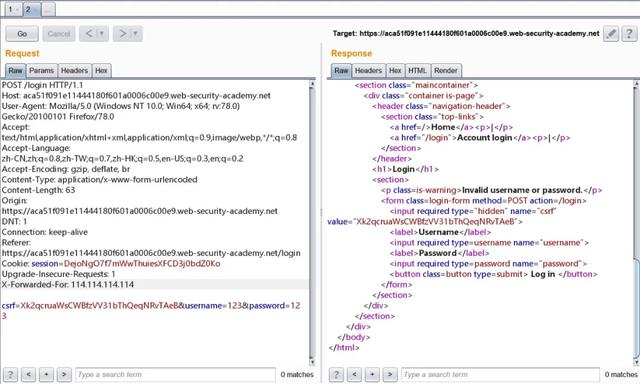Viewport: 640px width, 384px height.
Task: Switch to the Response Hex tab
Action: 395,71
